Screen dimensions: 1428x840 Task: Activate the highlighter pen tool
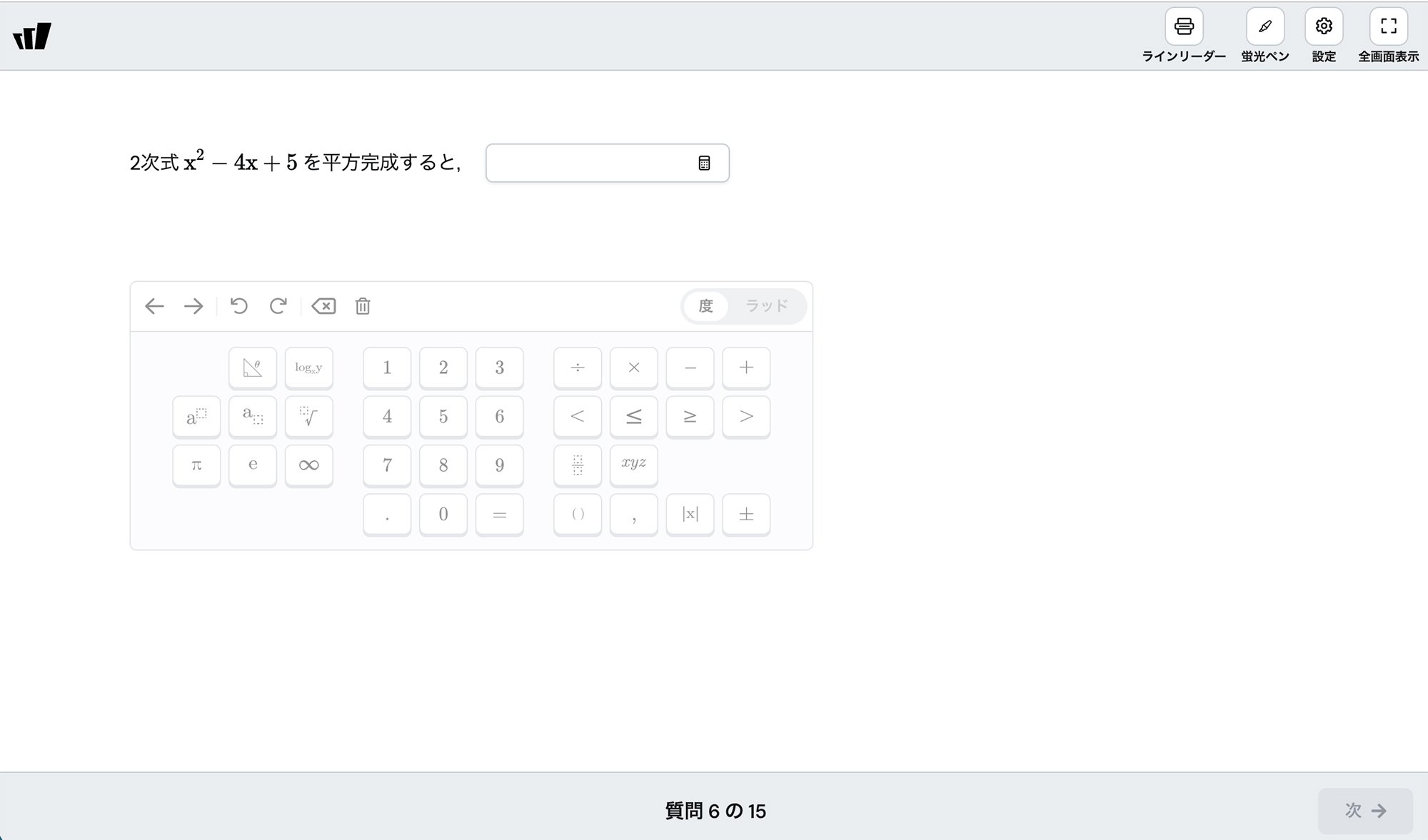pos(1264,27)
